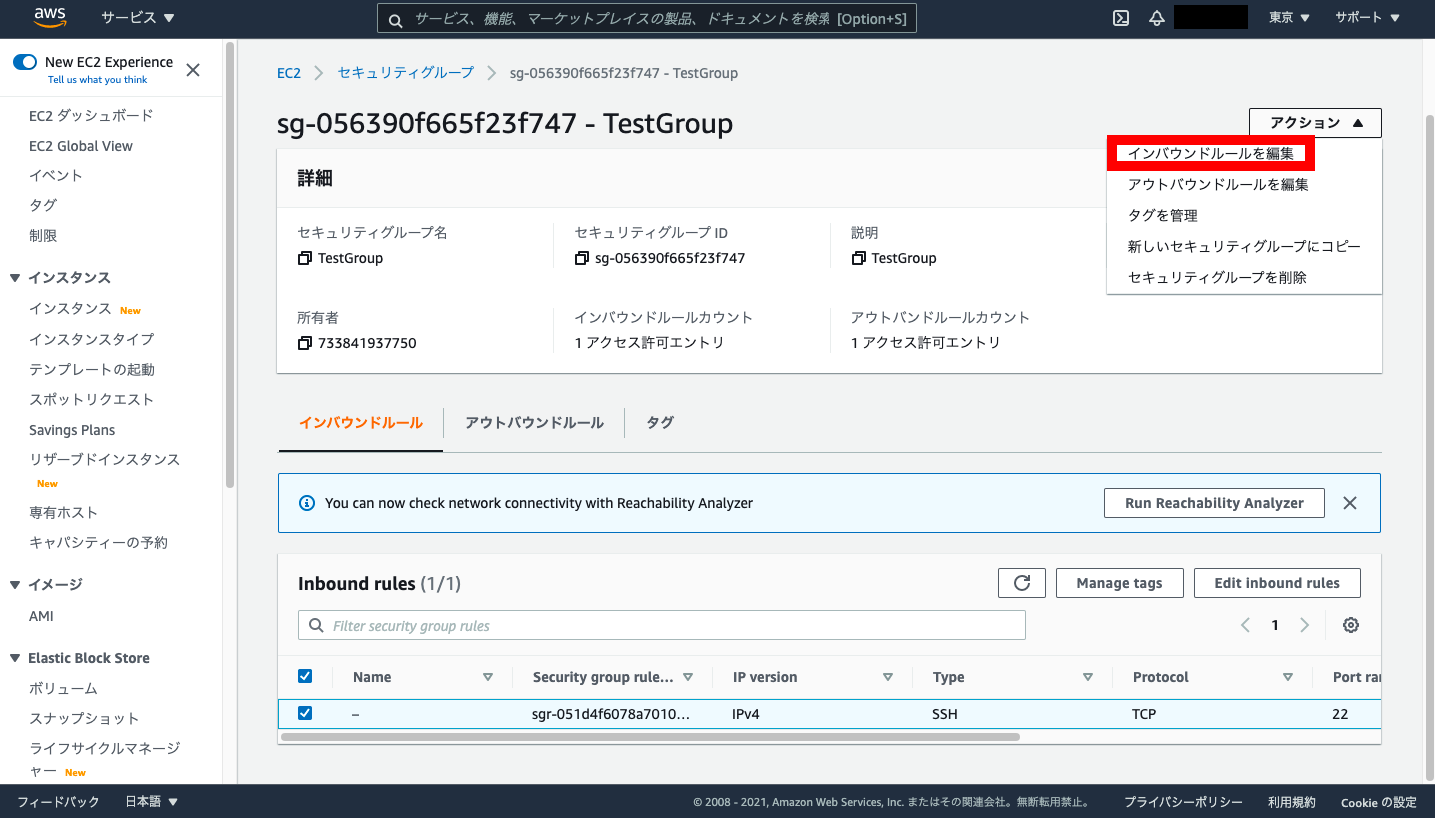
Task: Open ボリューム in sidebar
Action: [x=63, y=688]
